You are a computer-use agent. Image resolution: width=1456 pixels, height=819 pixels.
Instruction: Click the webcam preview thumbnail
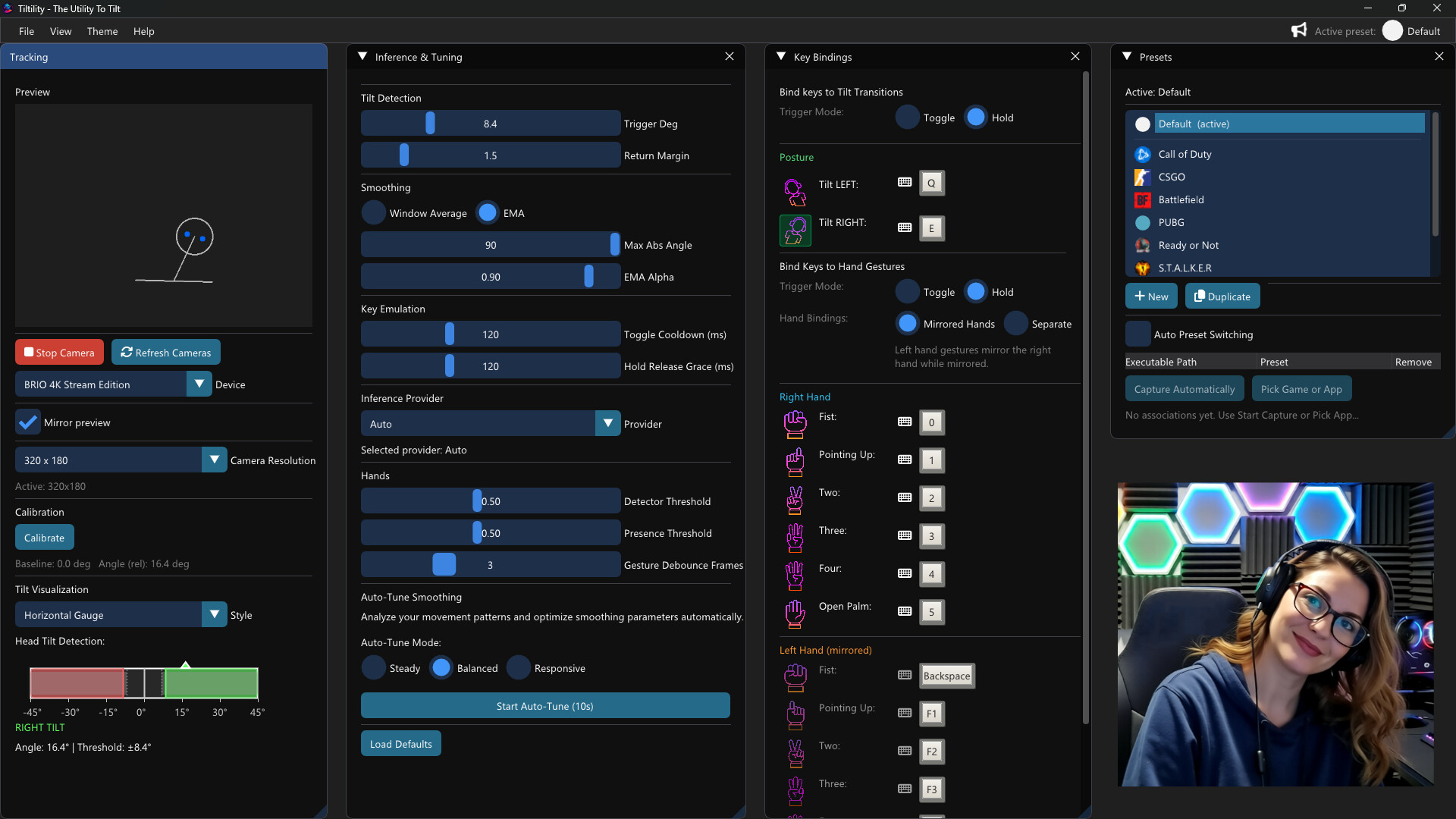[1276, 633]
